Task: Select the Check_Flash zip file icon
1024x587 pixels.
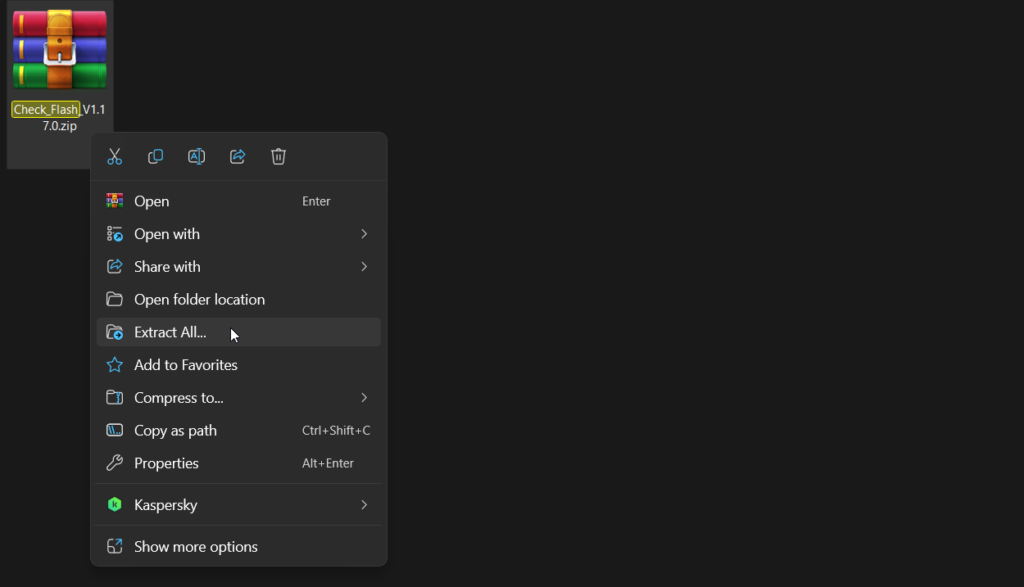Action: (x=60, y=50)
